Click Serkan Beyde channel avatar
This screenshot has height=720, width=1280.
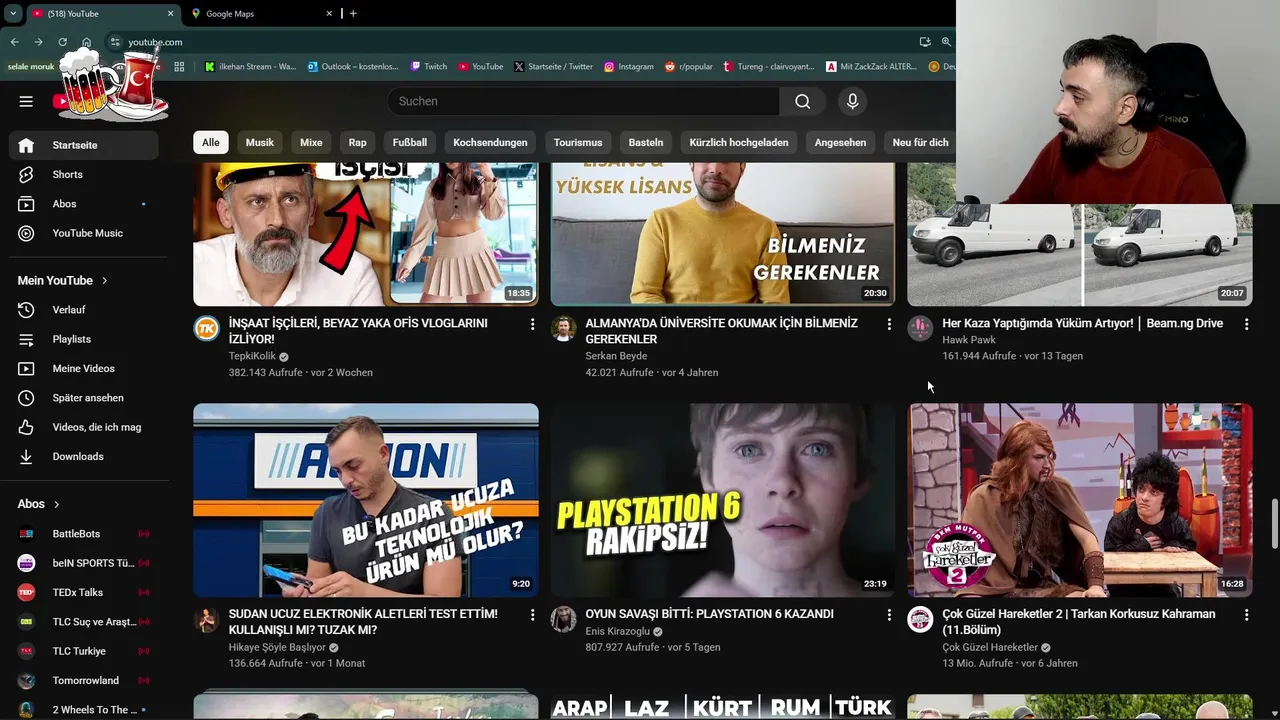tap(563, 329)
